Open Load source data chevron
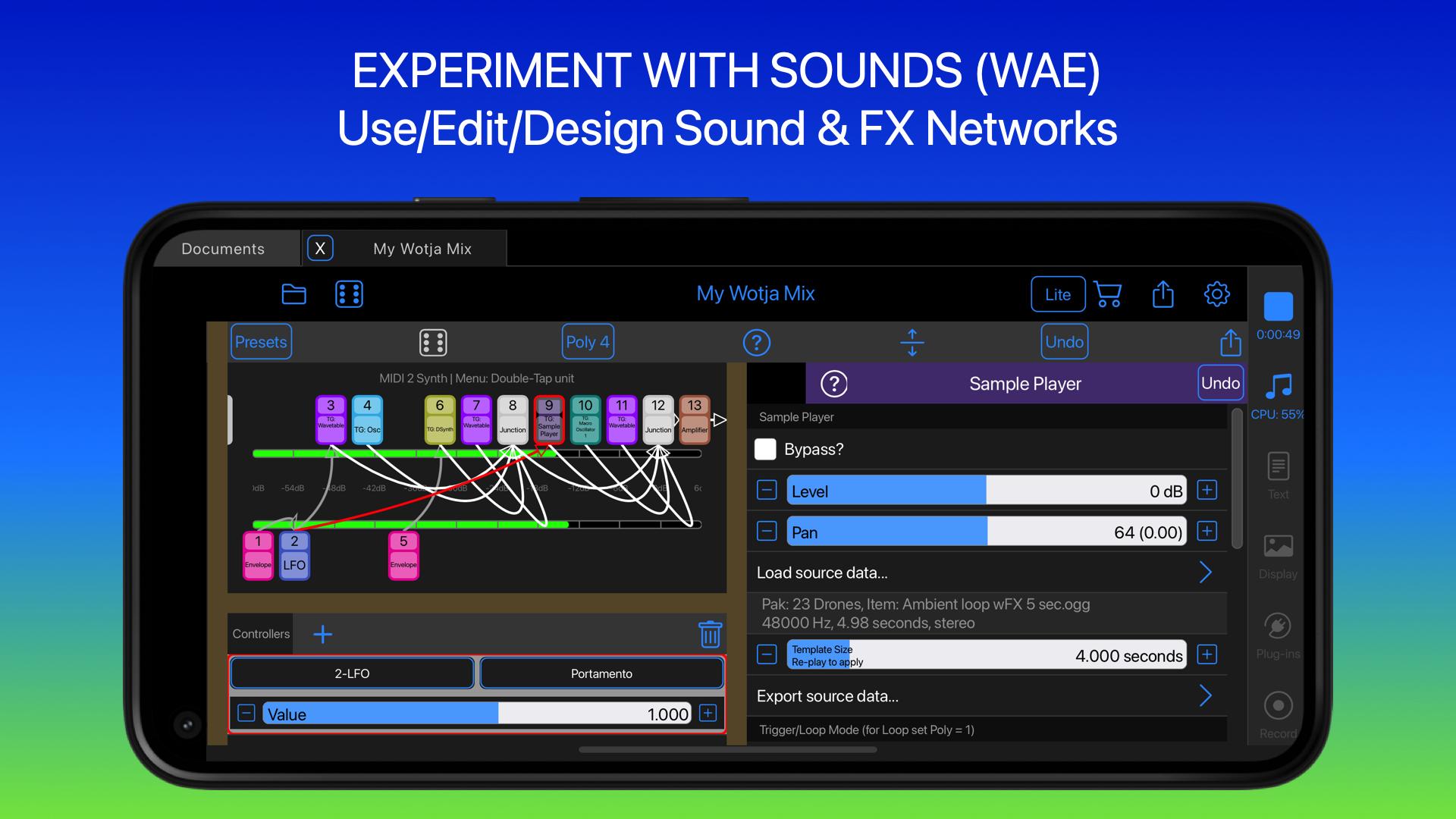 (1206, 572)
